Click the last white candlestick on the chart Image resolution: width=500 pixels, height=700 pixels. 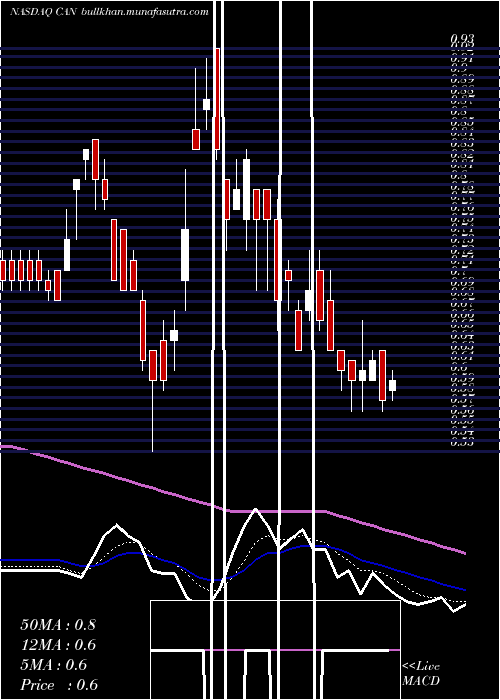(x=392, y=385)
